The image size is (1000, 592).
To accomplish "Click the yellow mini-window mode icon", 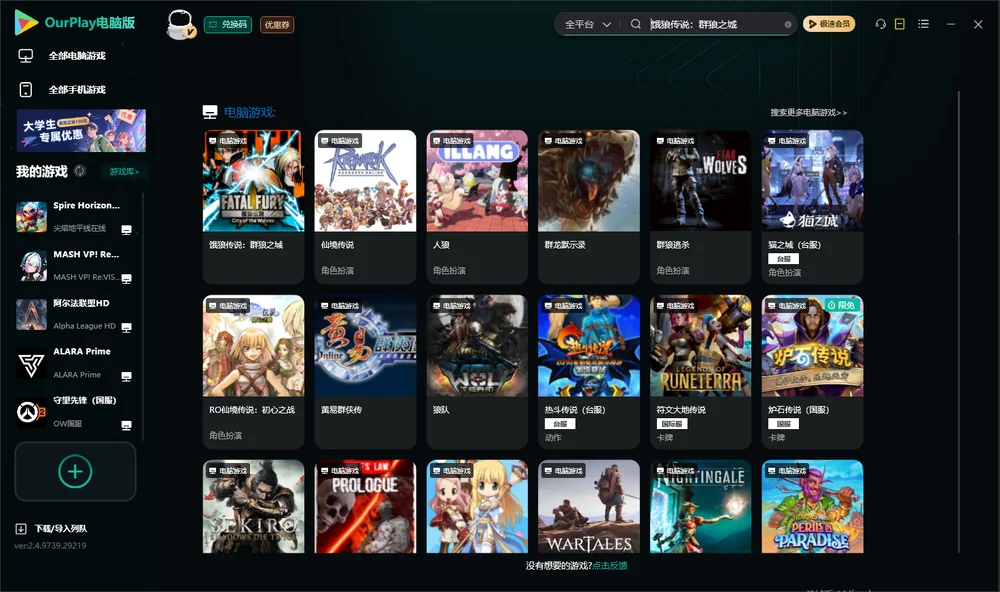I will click(899, 24).
